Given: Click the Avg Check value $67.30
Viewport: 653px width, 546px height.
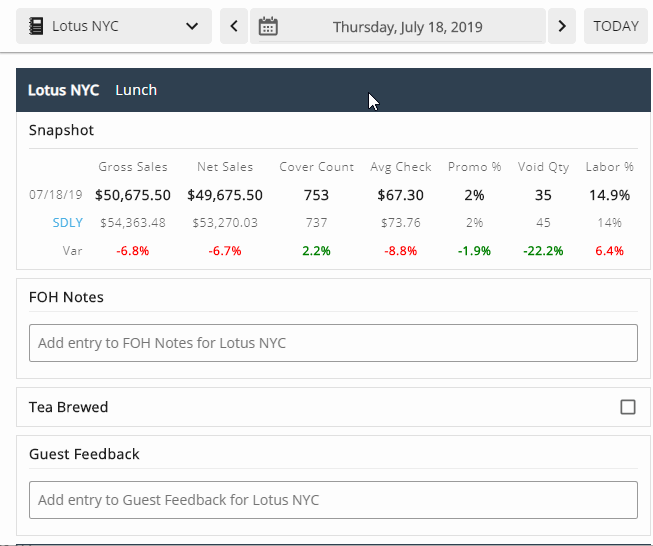Looking at the screenshot, I should (401, 195).
